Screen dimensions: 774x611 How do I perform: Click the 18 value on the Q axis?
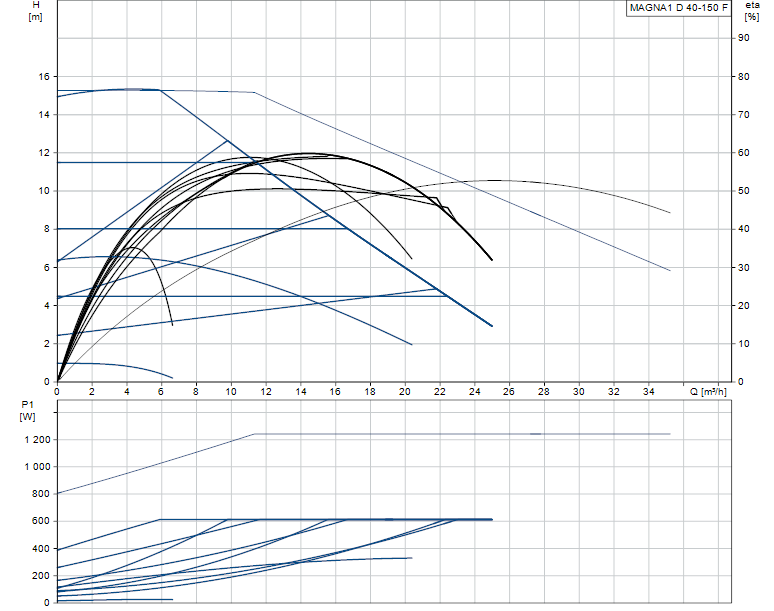[370, 392]
